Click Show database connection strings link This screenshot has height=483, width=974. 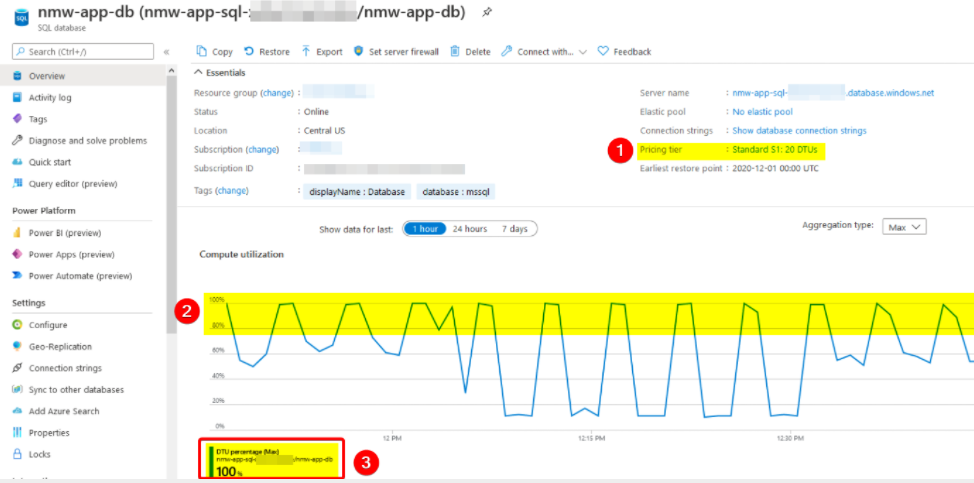799,131
